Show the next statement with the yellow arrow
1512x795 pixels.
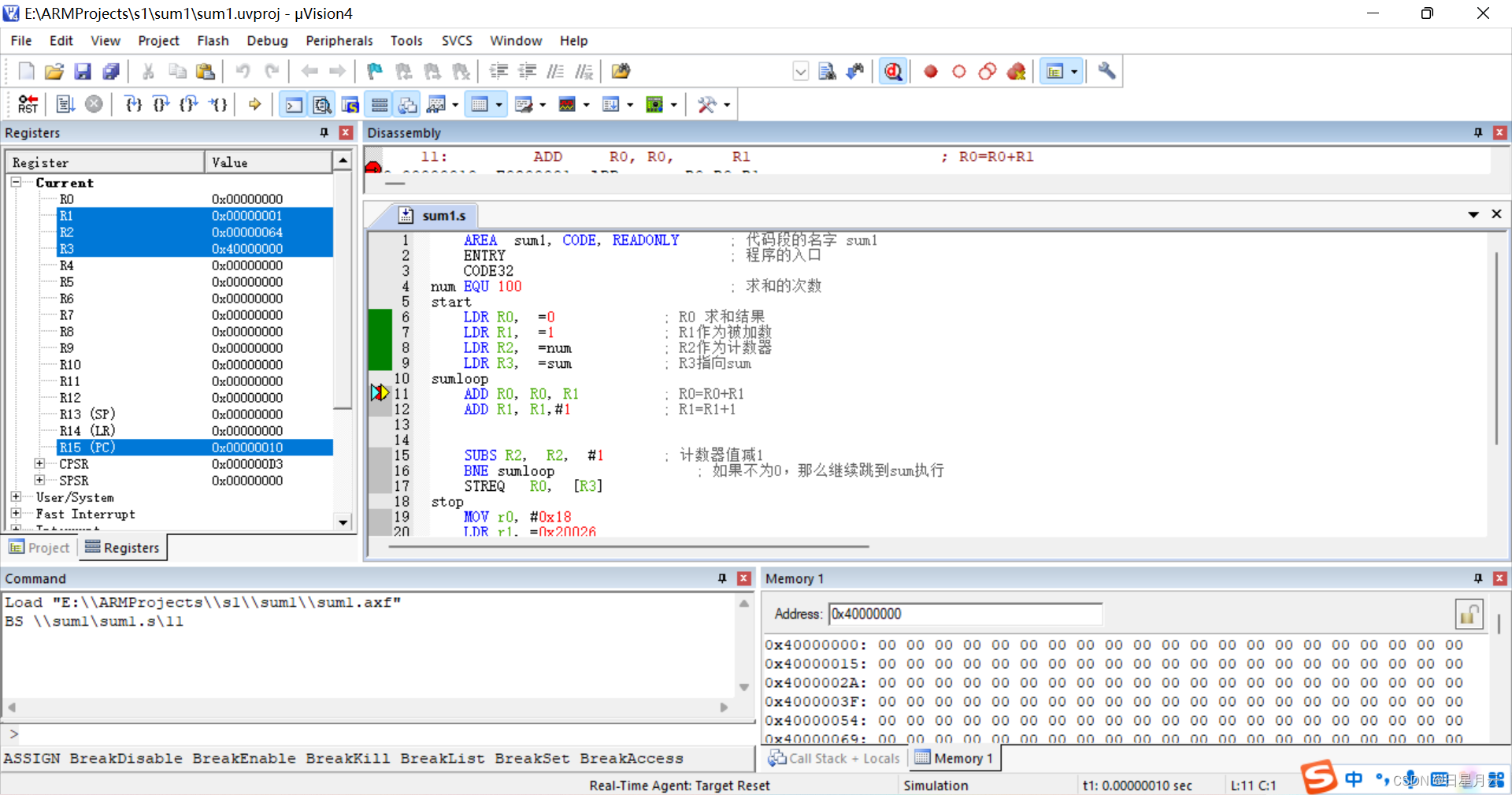point(254,104)
